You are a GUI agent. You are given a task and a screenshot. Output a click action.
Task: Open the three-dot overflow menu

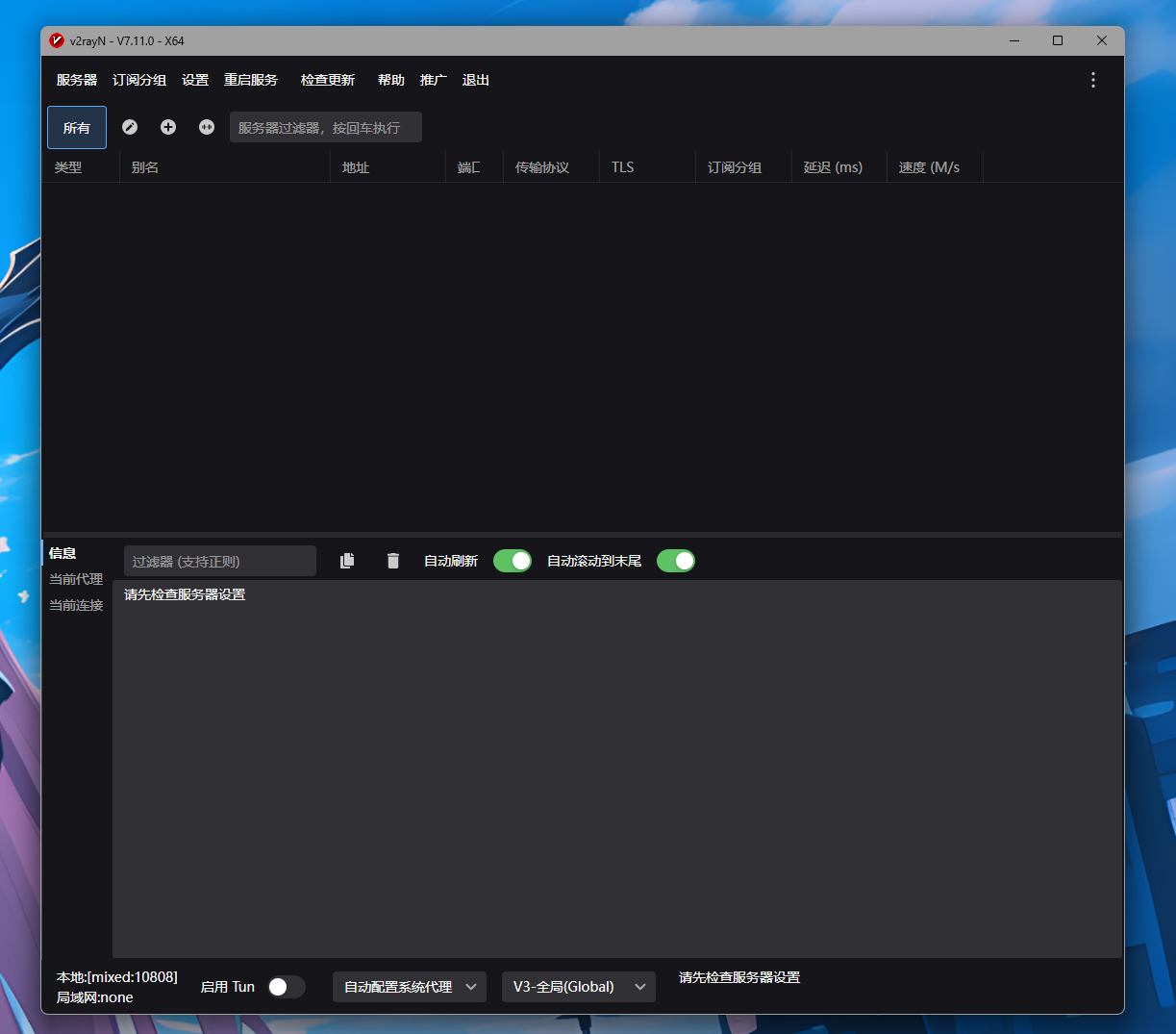1092,80
